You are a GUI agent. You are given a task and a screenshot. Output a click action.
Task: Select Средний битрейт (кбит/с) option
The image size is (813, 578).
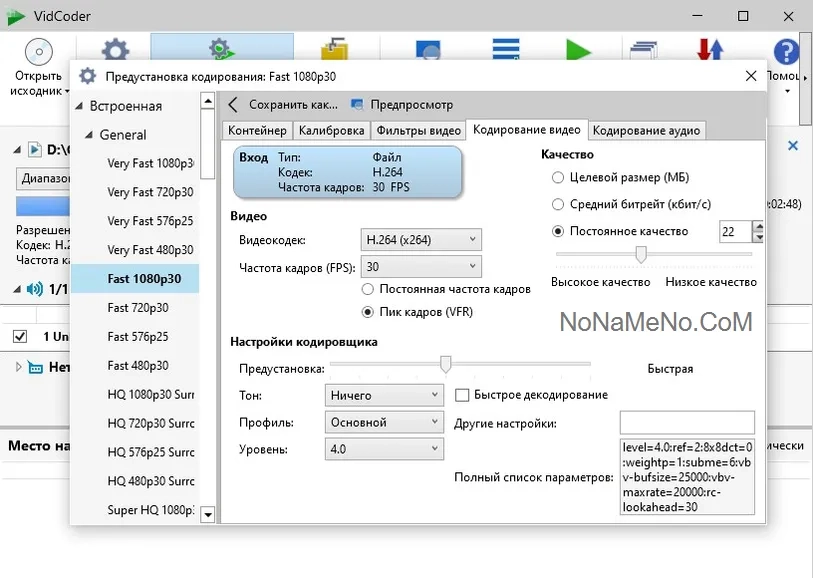tap(557, 204)
